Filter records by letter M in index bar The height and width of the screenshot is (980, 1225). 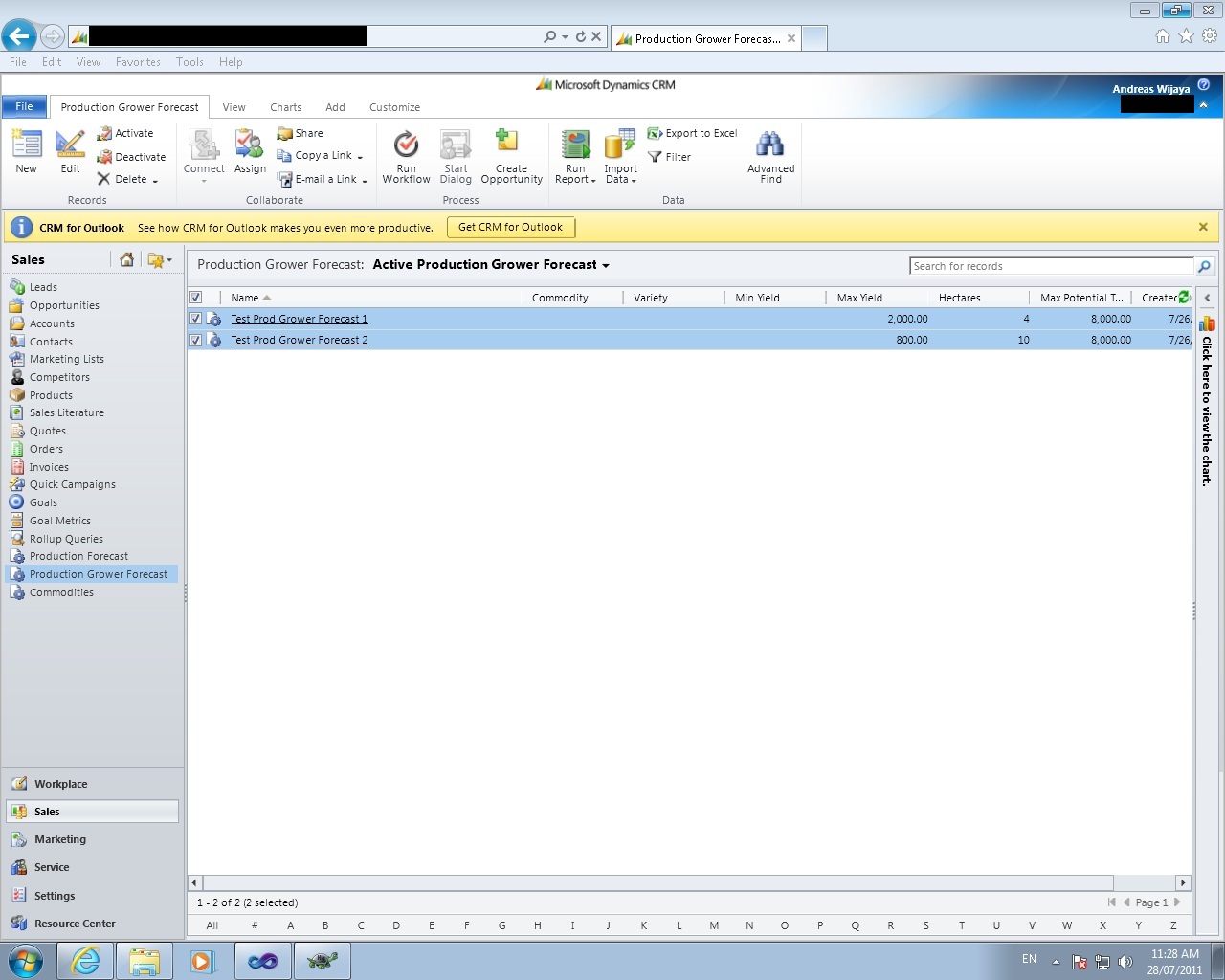pos(714,925)
